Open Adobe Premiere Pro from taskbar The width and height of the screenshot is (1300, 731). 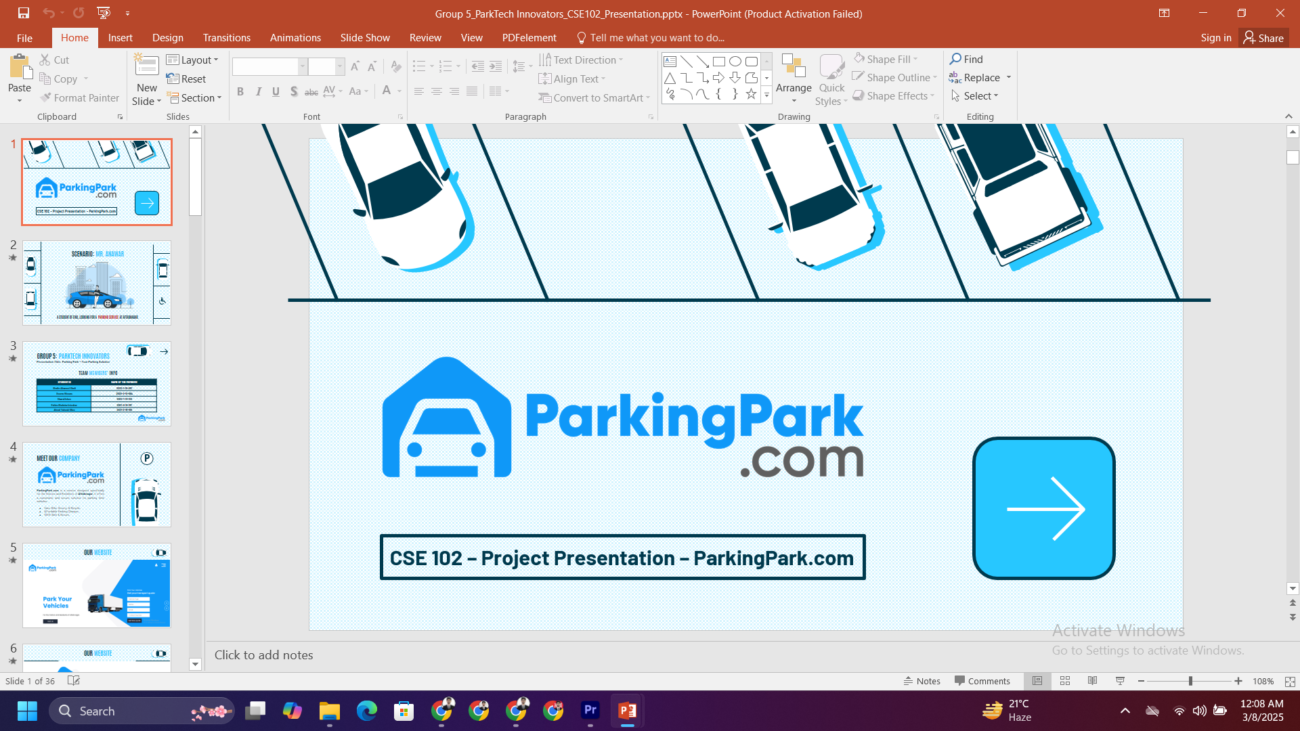(x=590, y=711)
